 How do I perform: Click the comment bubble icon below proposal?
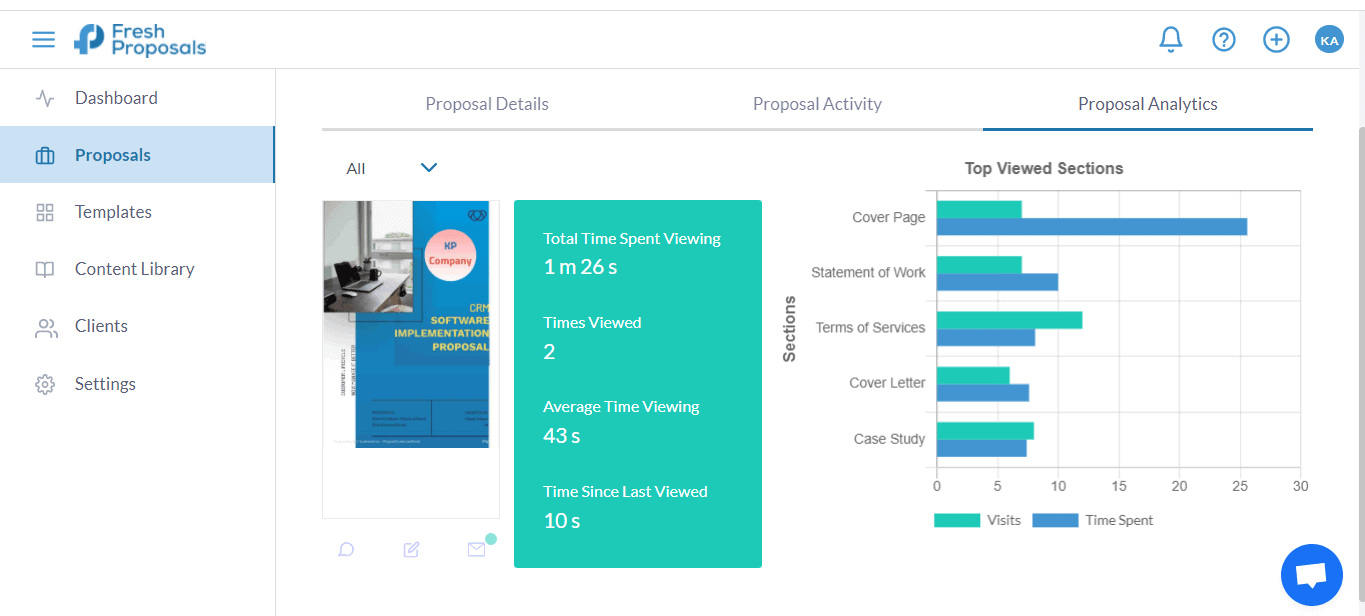coord(346,549)
